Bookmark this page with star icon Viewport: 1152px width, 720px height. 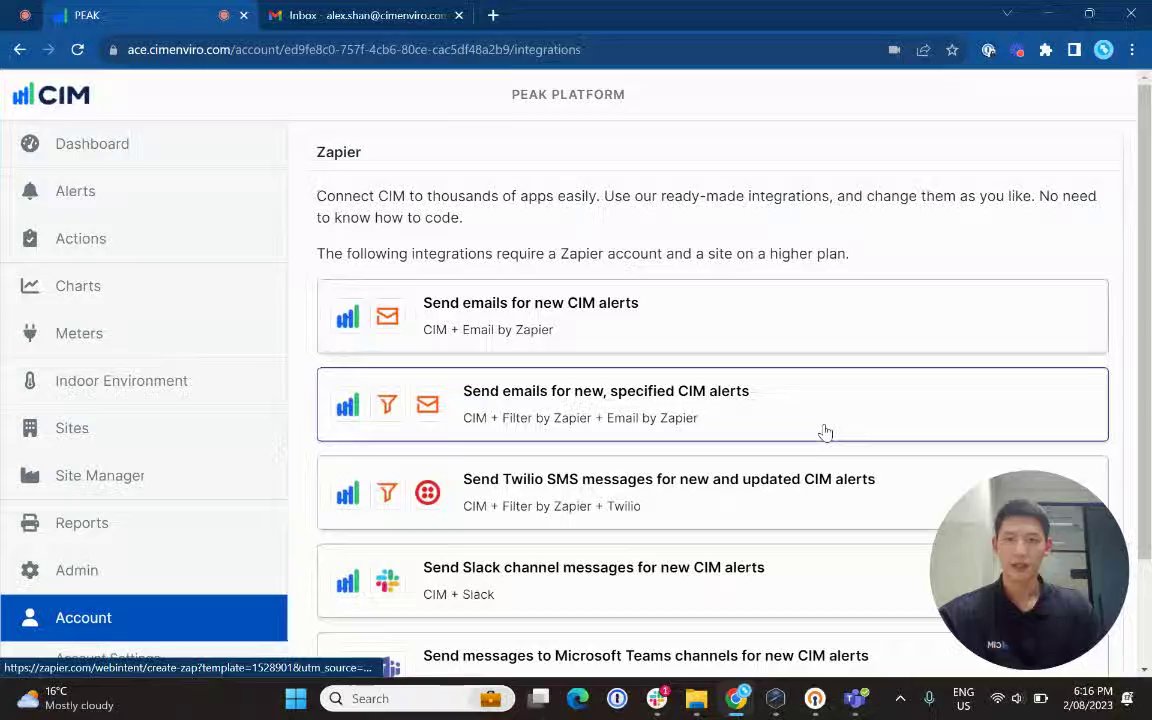(x=952, y=50)
